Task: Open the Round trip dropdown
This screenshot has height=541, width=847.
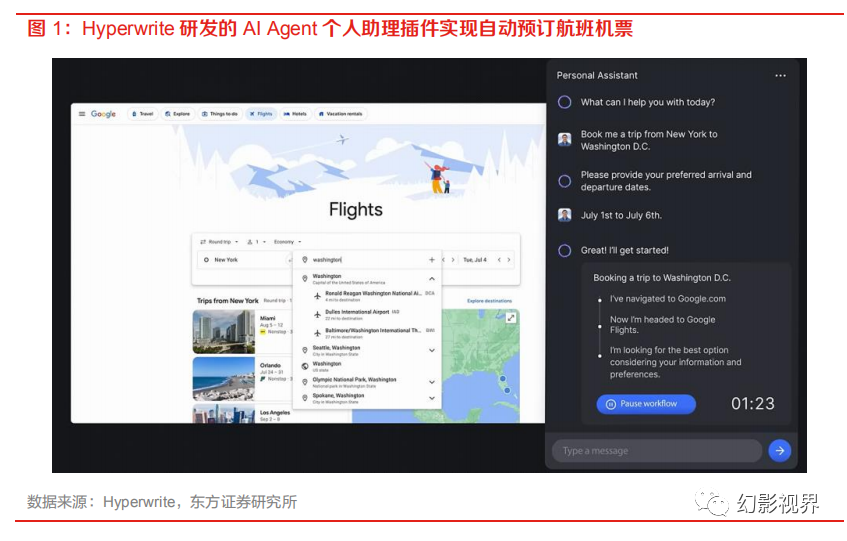Action: 219,242
